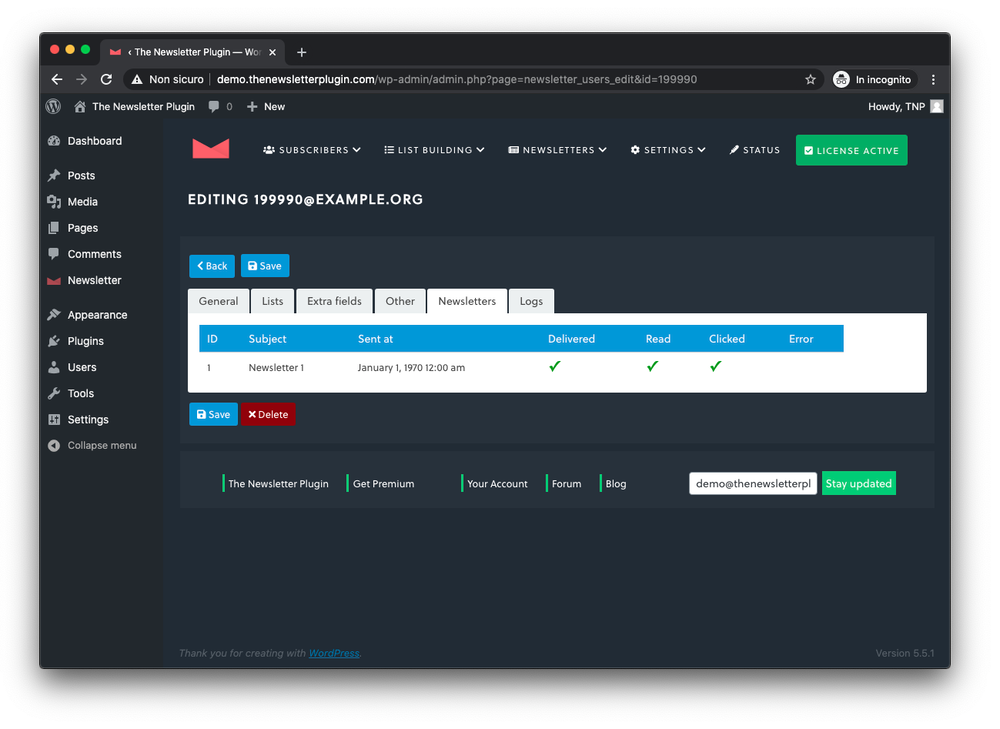Switch to the Other tab
Image resolution: width=1000 pixels, height=729 pixels.
400,301
